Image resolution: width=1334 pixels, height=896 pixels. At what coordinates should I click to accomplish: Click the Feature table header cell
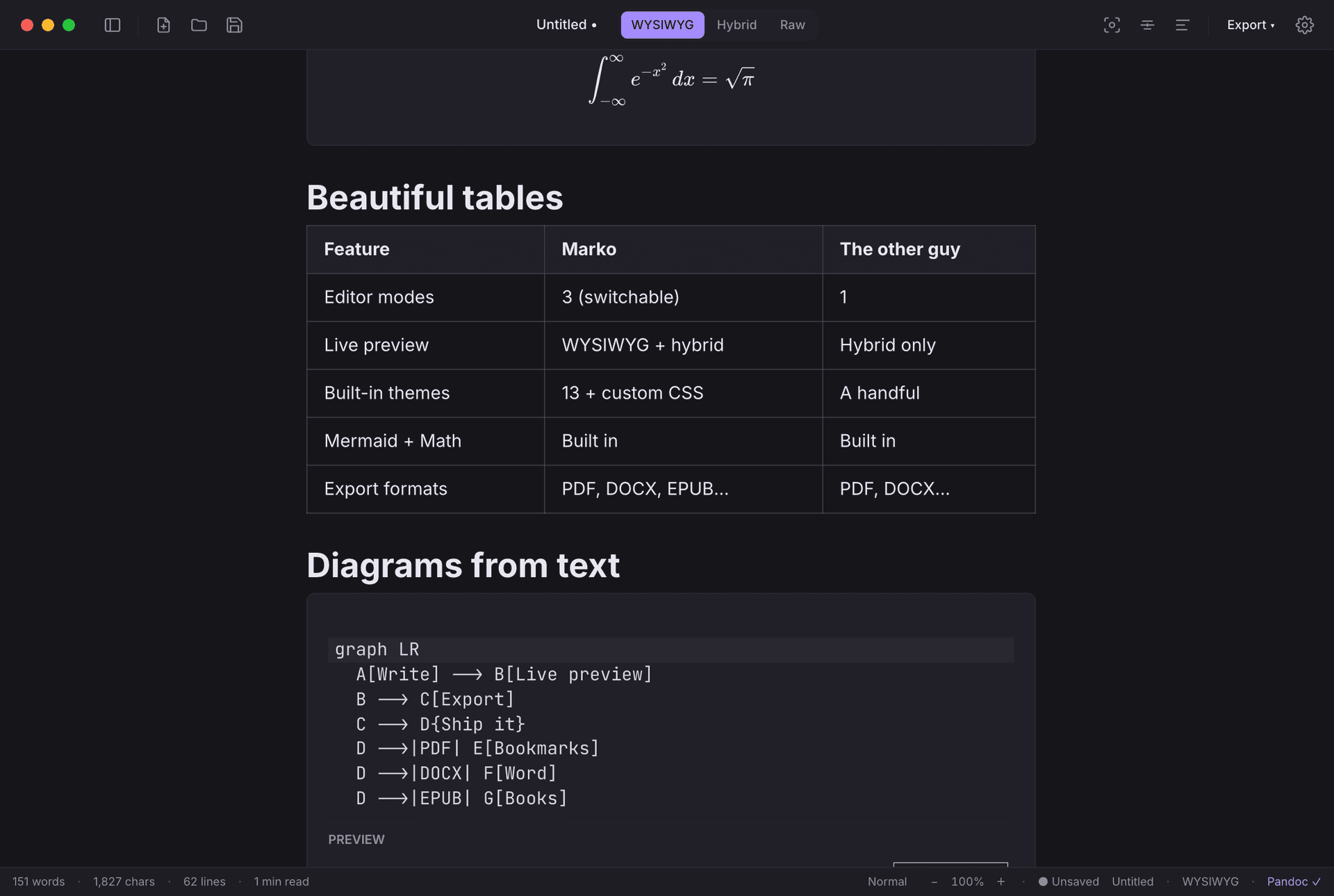pos(425,249)
